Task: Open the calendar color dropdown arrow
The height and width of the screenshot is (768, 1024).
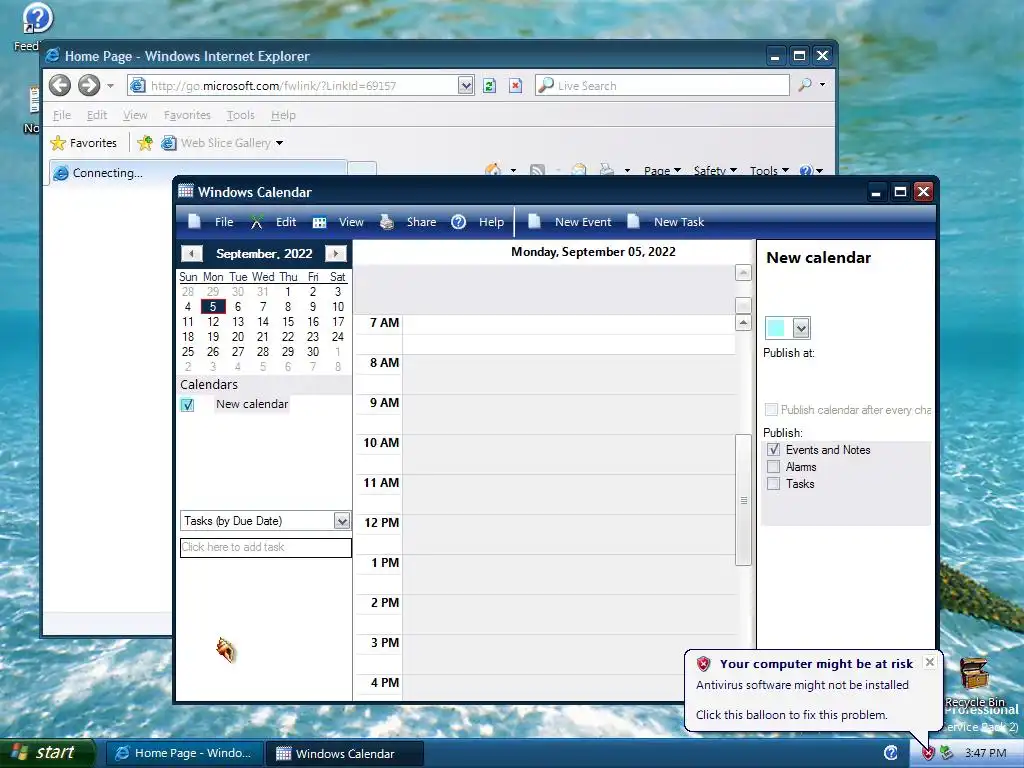Action: pos(801,328)
